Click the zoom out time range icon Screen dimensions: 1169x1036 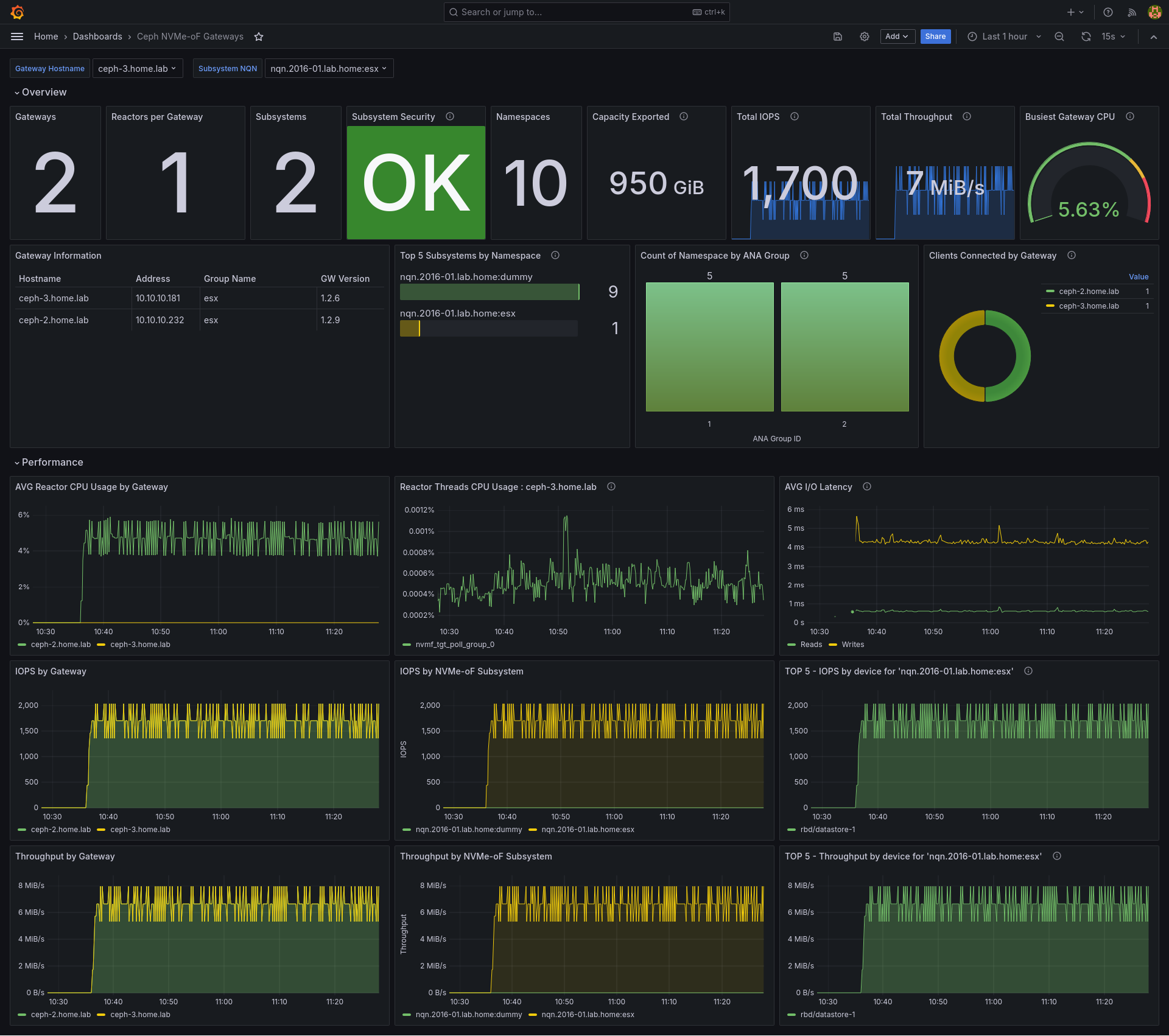[x=1059, y=37]
